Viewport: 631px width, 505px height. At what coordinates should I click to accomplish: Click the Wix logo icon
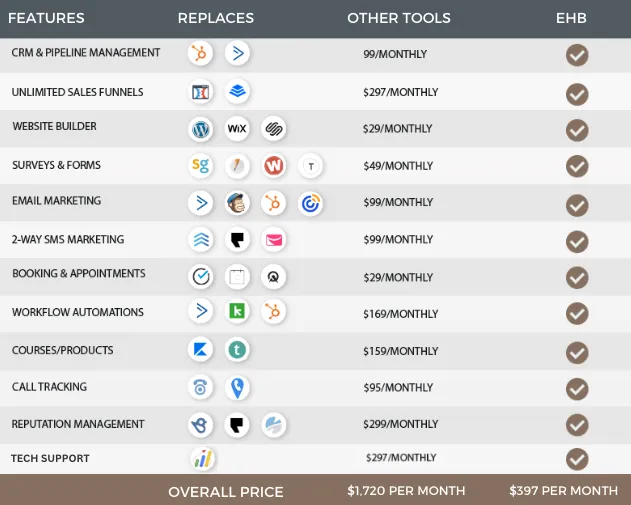[x=237, y=129]
